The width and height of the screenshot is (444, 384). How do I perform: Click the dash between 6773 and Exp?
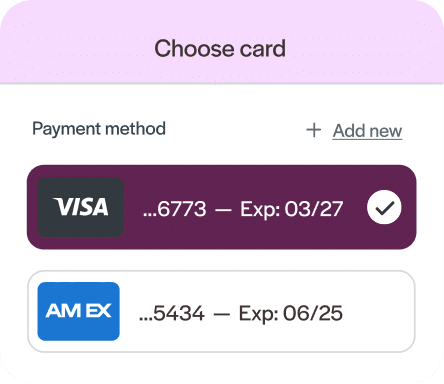223,210
